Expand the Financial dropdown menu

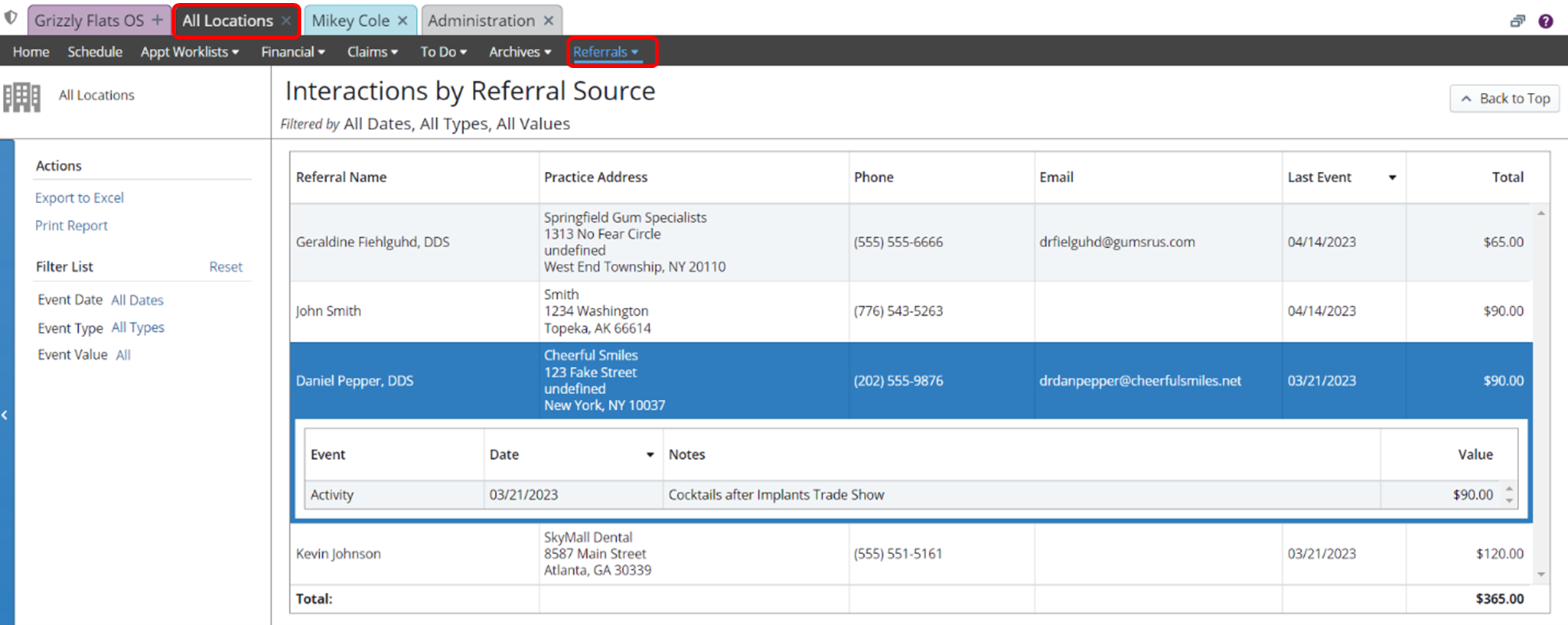coord(293,52)
